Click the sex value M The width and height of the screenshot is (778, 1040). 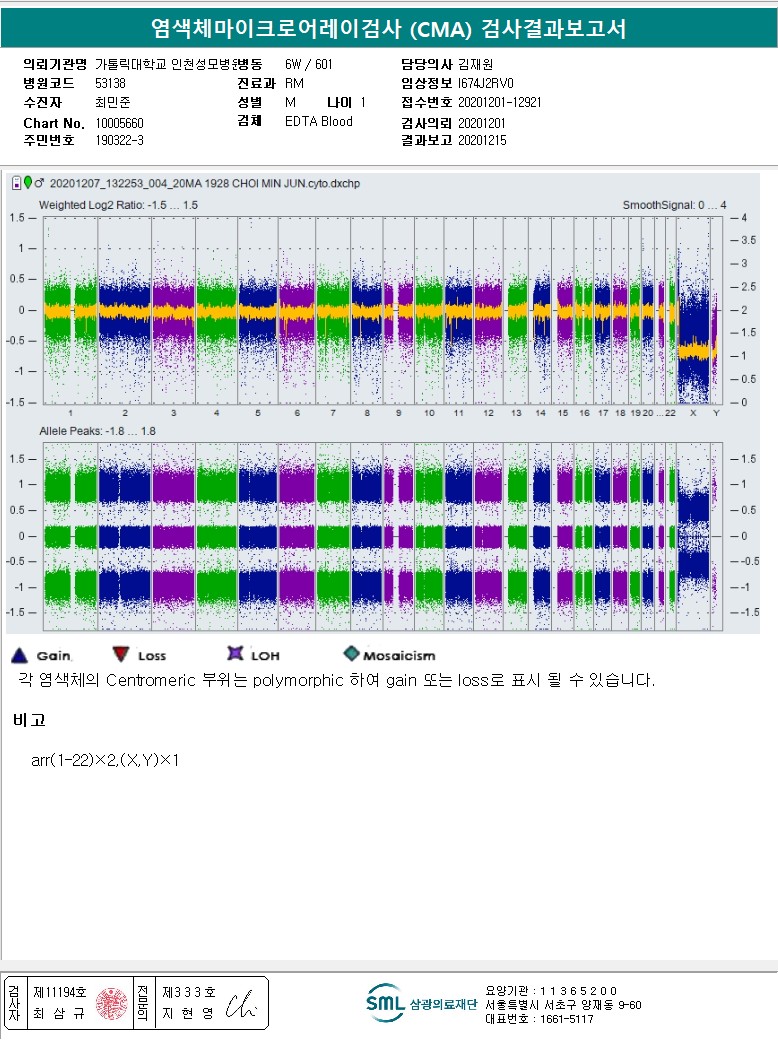[x=290, y=103]
